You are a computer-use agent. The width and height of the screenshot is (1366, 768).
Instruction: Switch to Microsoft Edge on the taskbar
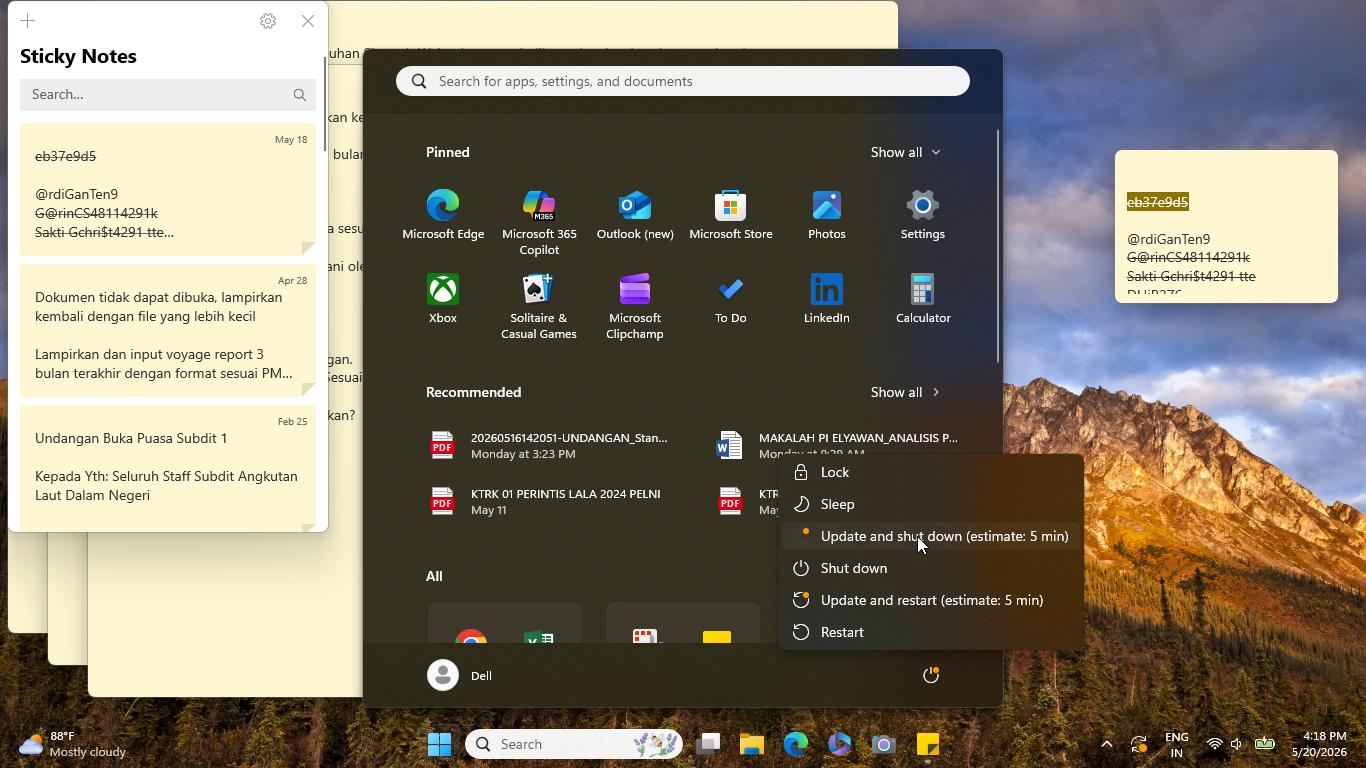click(796, 744)
